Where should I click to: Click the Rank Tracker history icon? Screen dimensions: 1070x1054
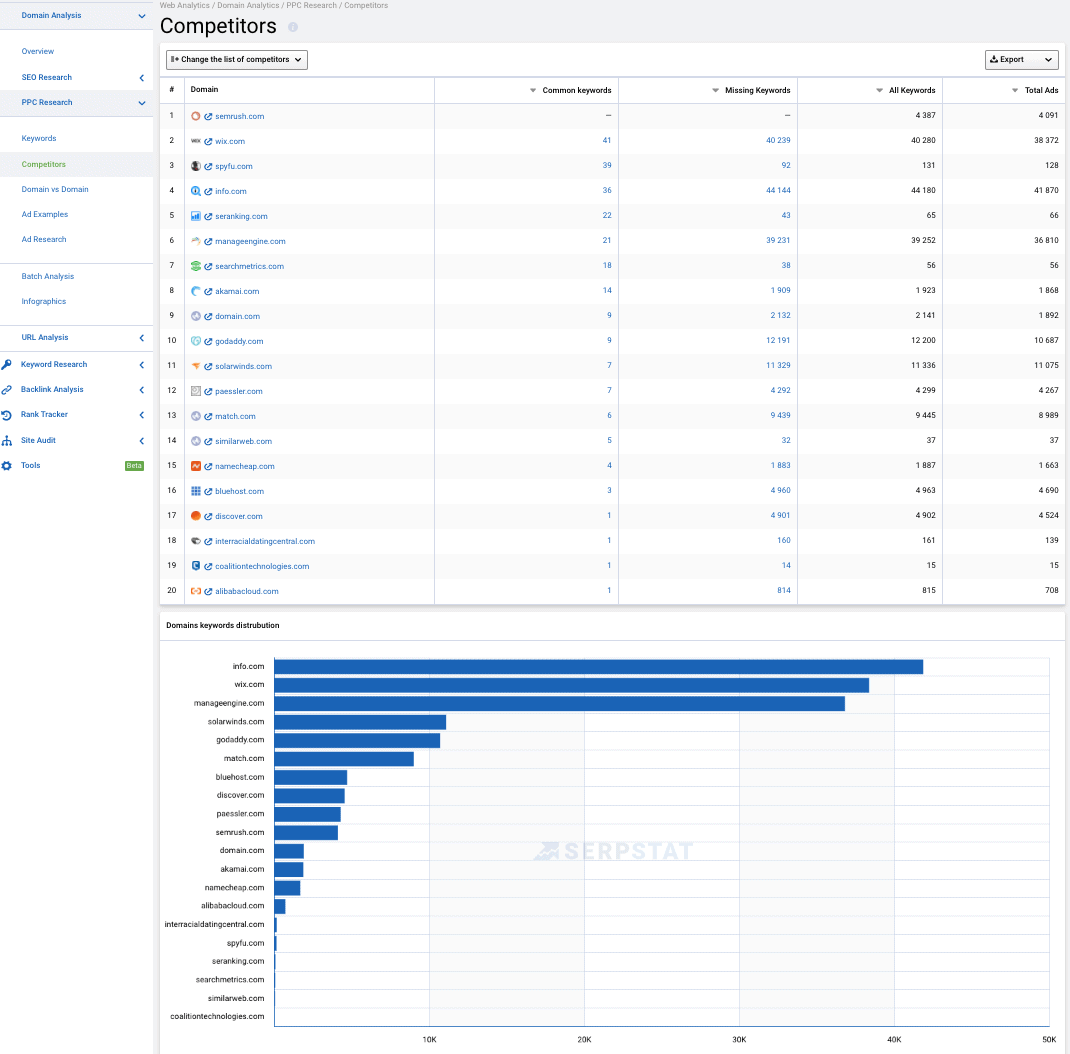7,415
